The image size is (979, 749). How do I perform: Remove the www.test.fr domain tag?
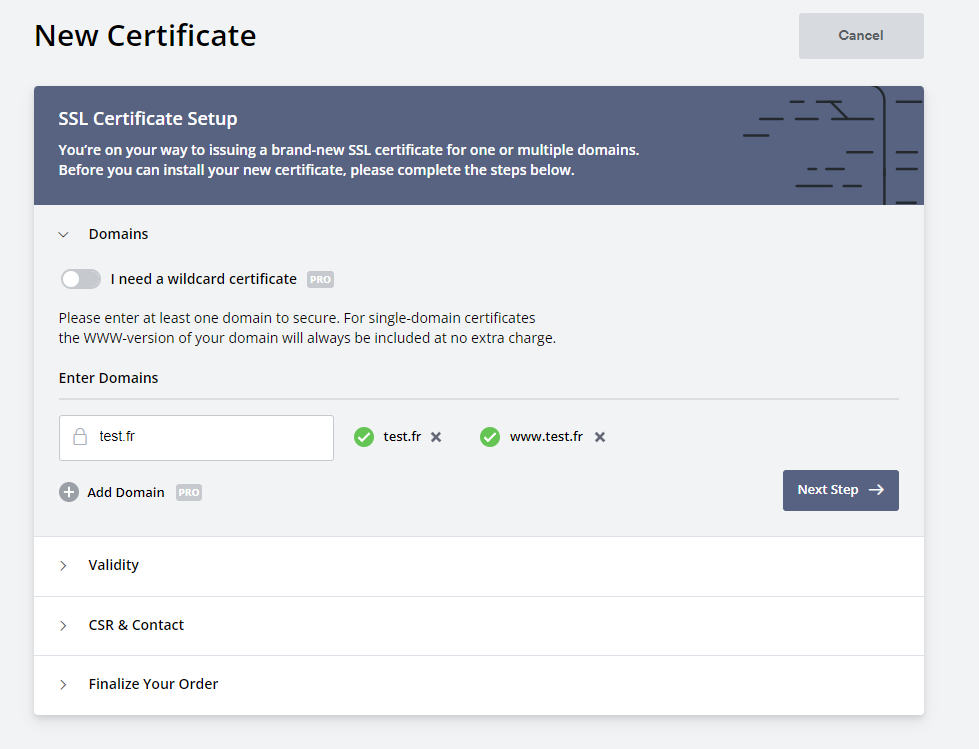pos(600,437)
